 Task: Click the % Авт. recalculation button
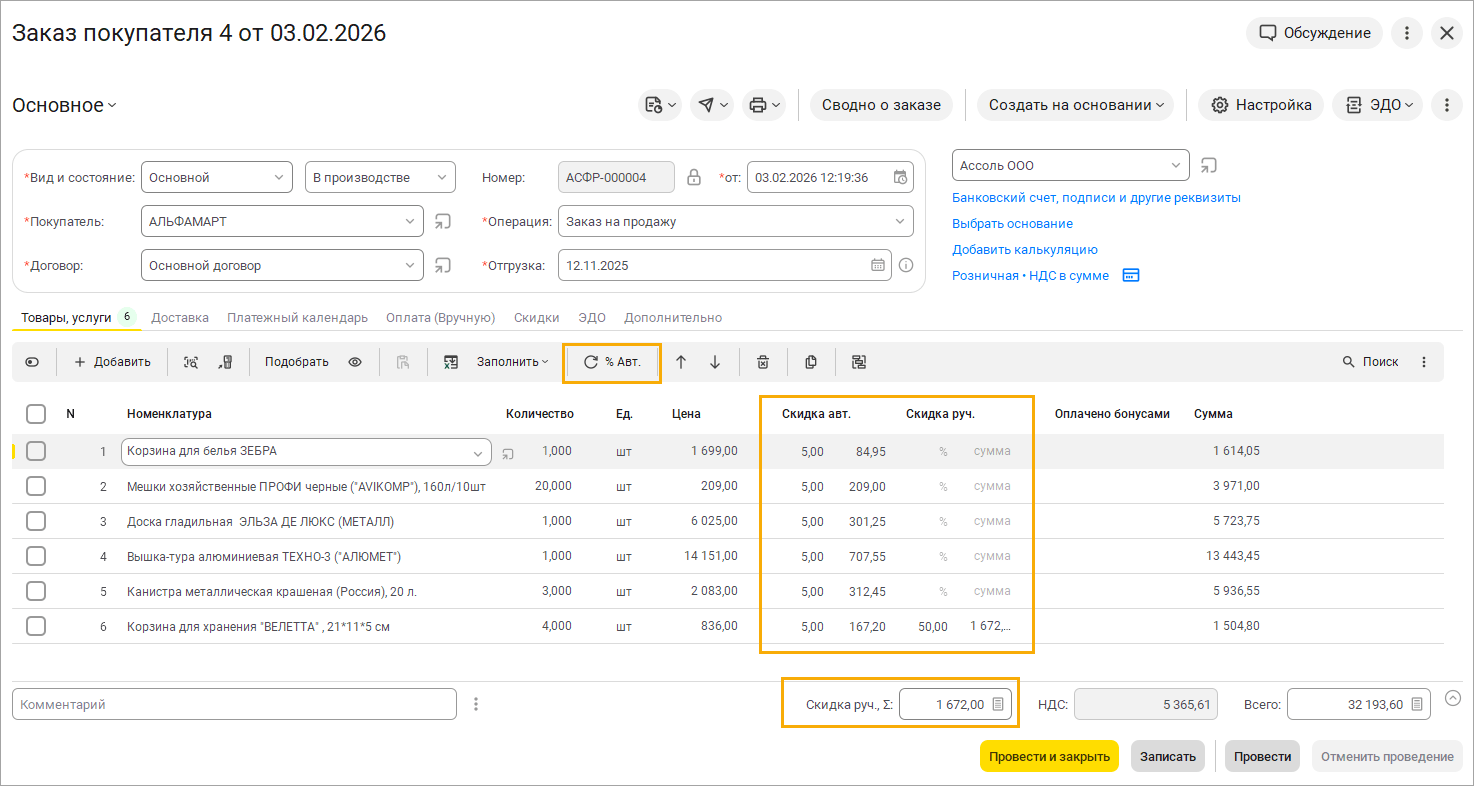click(612, 362)
